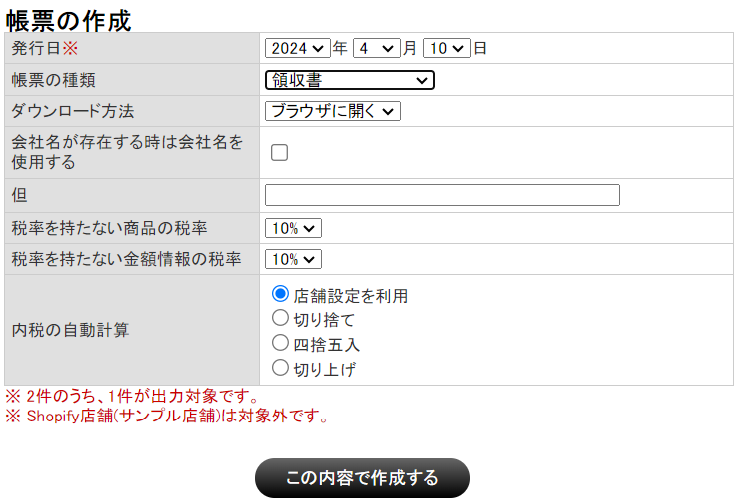This screenshot has width=742, height=504.
Task: Select the 切り捨て radio button
Action: point(281,319)
